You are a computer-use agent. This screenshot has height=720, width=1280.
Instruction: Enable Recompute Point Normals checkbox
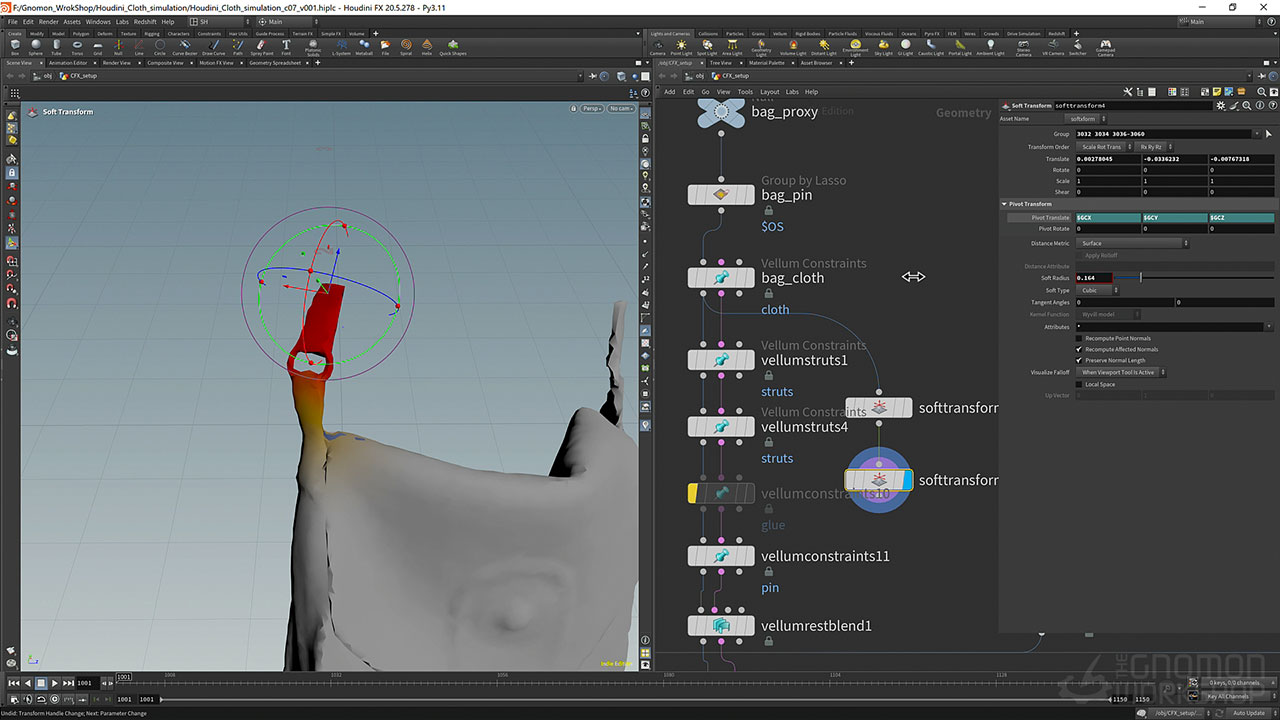pyautogui.click(x=1079, y=338)
